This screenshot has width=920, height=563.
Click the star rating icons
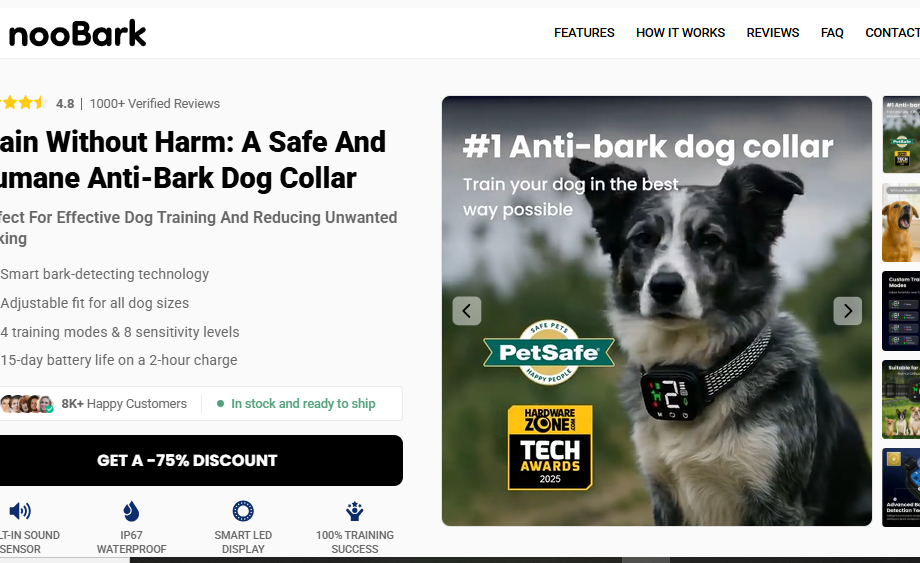tap(23, 103)
